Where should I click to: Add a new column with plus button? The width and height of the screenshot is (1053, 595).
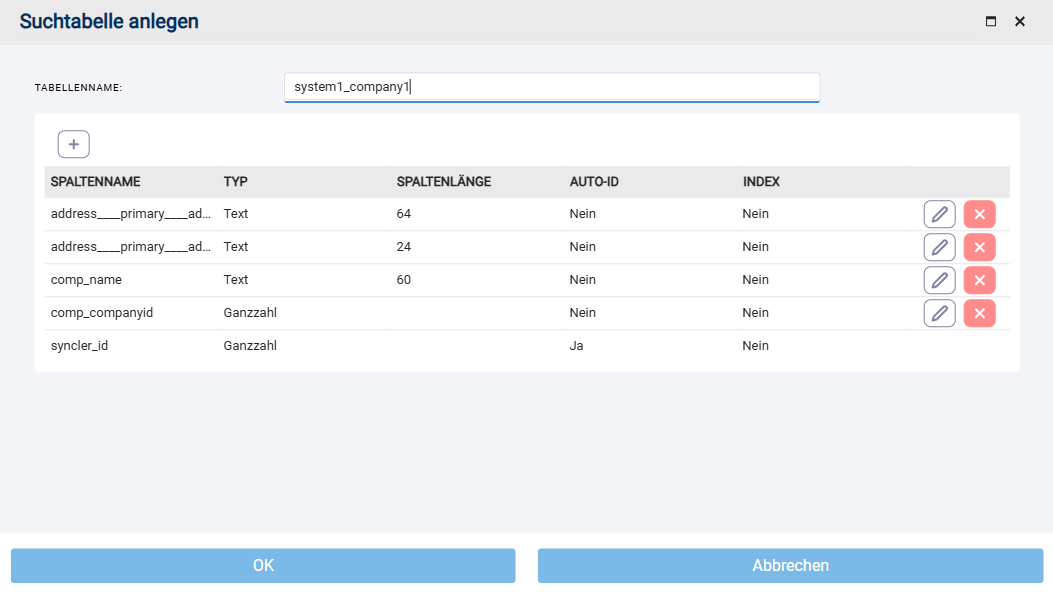(74, 144)
